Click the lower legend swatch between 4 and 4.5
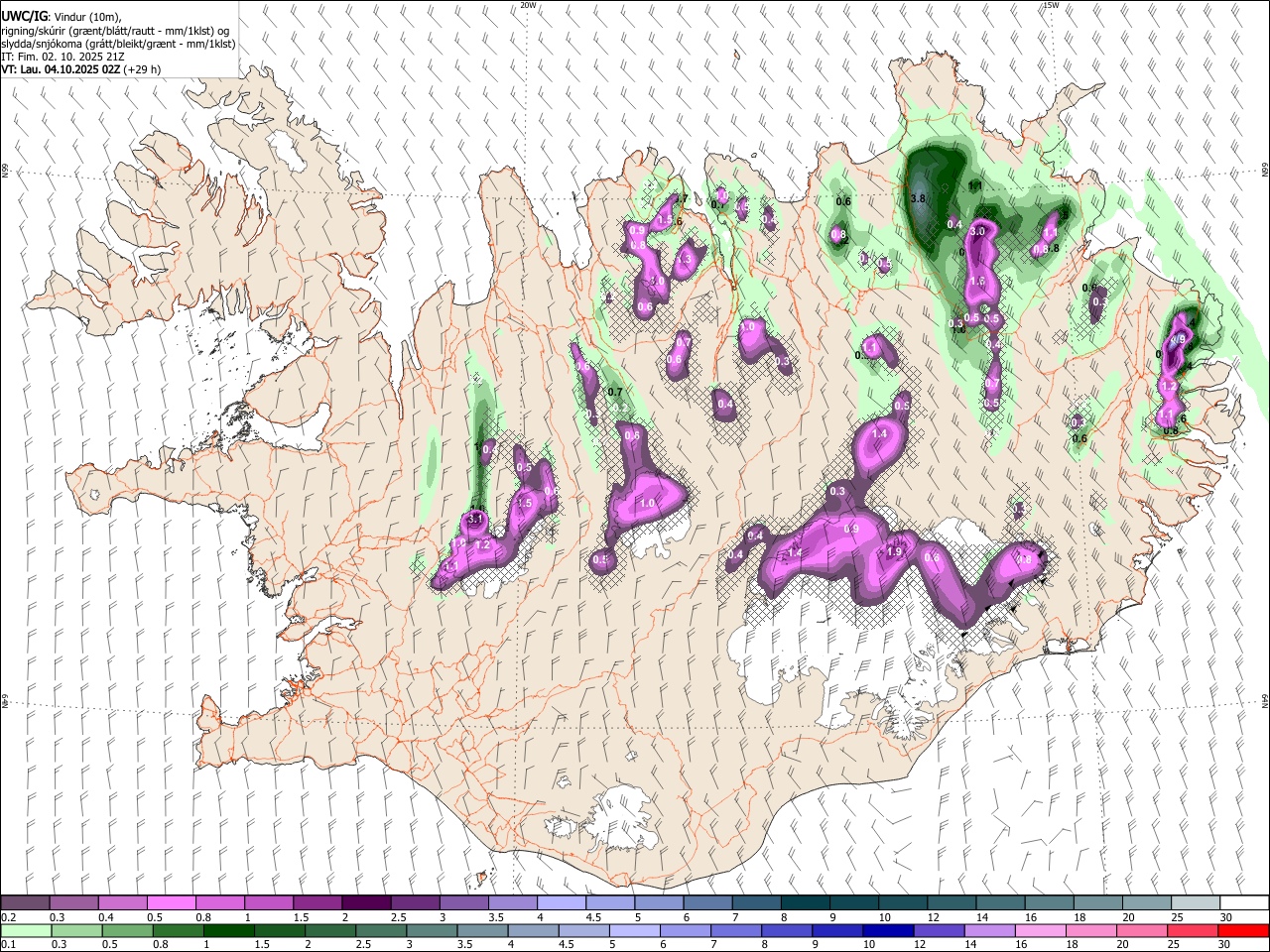 [533, 930]
